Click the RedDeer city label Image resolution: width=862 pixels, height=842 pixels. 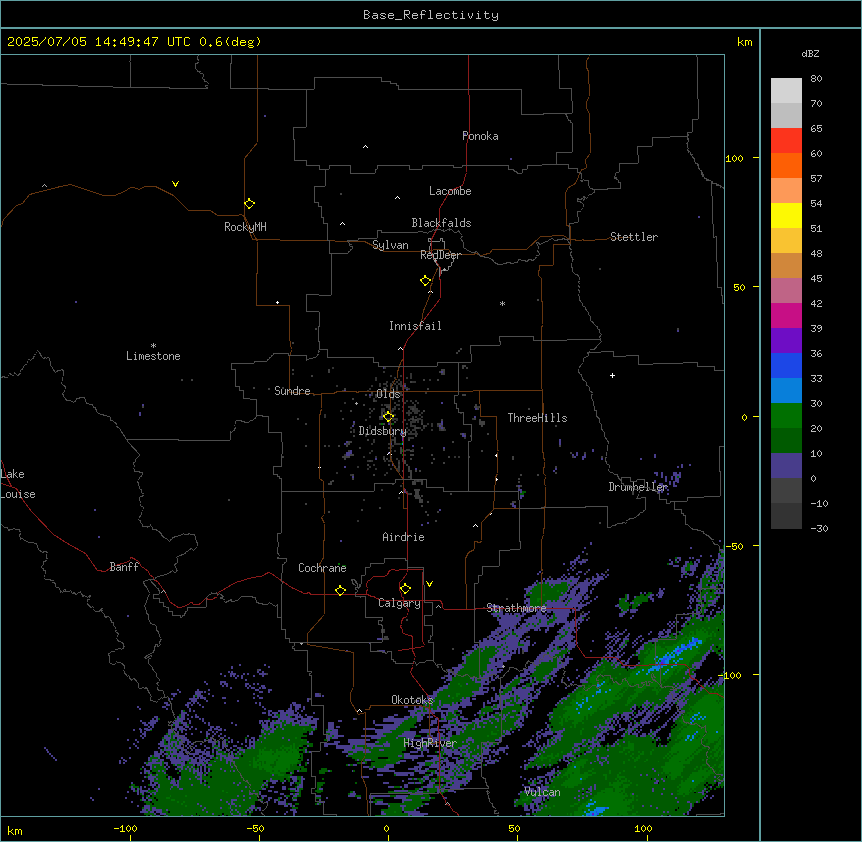tap(440, 255)
